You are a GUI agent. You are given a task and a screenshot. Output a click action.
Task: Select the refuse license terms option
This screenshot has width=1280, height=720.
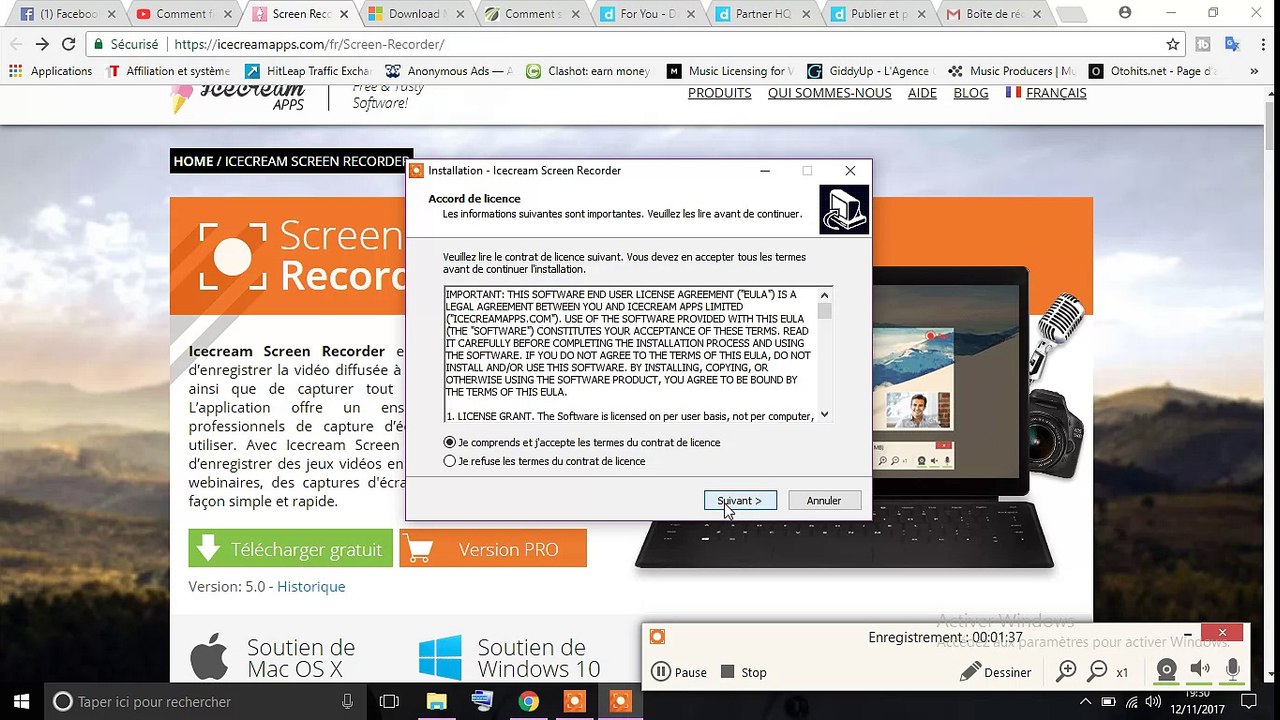tap(449, 461)
